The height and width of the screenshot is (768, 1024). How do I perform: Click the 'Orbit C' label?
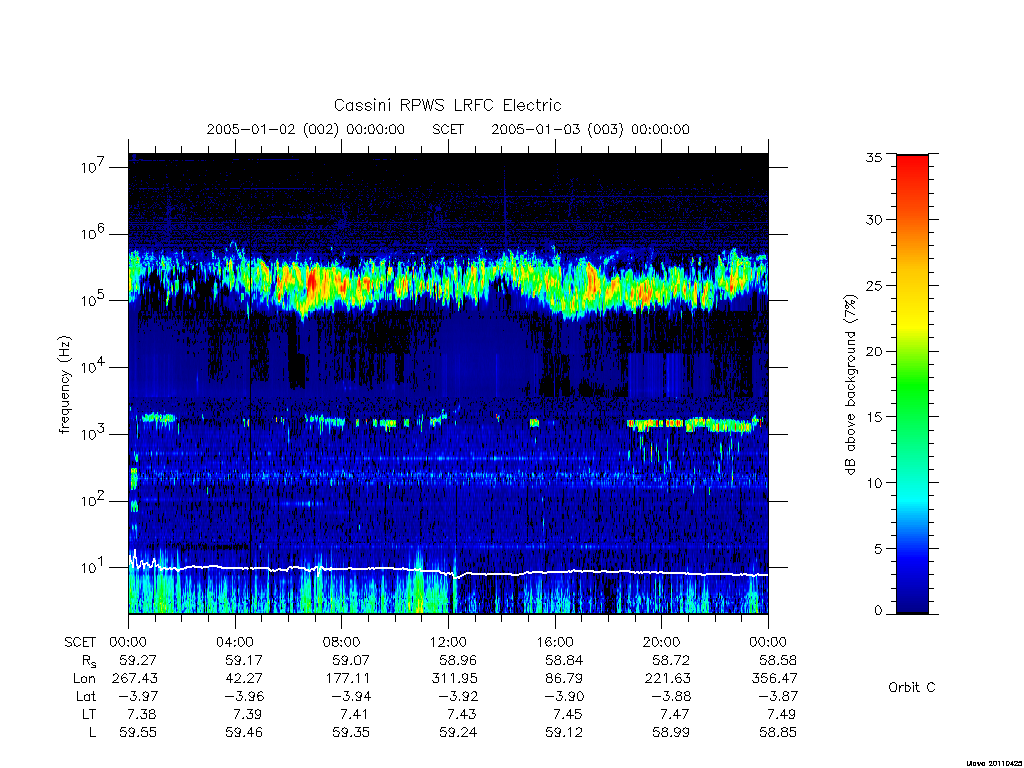[x=912, y=688]
